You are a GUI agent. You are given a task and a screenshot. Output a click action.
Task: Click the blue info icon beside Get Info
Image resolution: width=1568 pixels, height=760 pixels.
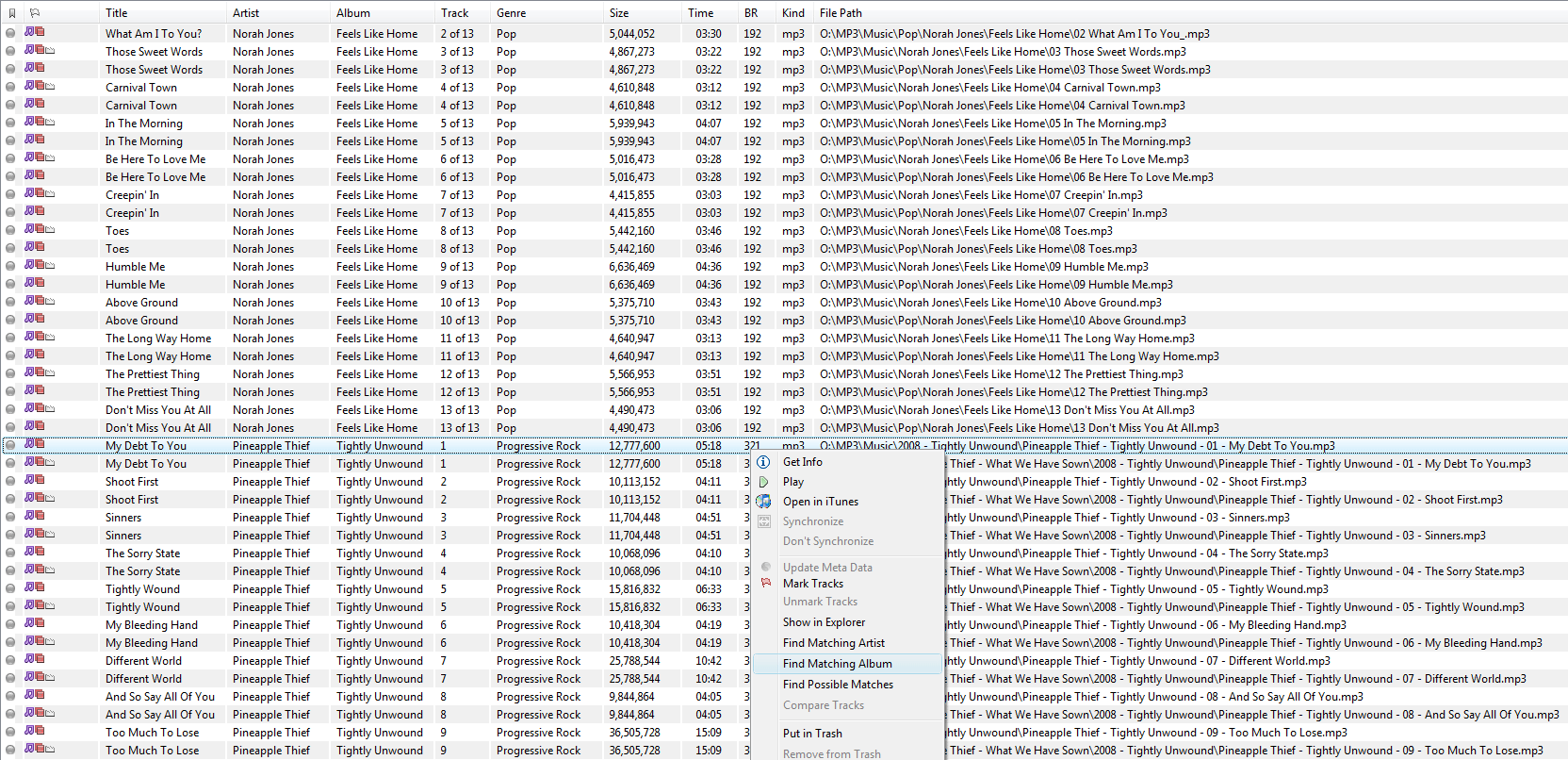pos(764,462)
